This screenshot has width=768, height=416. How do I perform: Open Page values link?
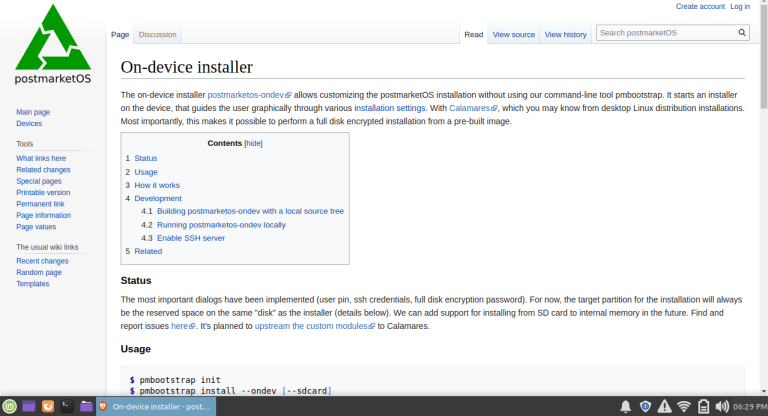coord(36,227)
